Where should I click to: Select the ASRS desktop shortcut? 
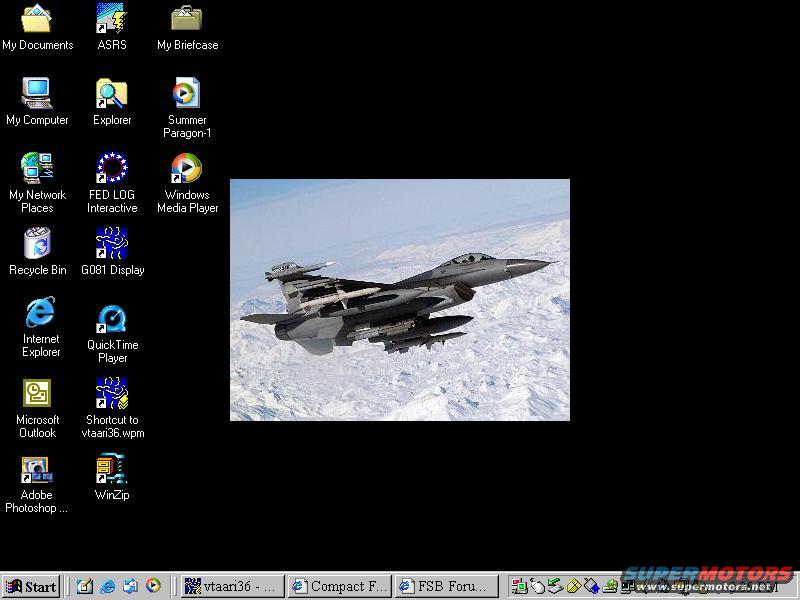point(112,20)
